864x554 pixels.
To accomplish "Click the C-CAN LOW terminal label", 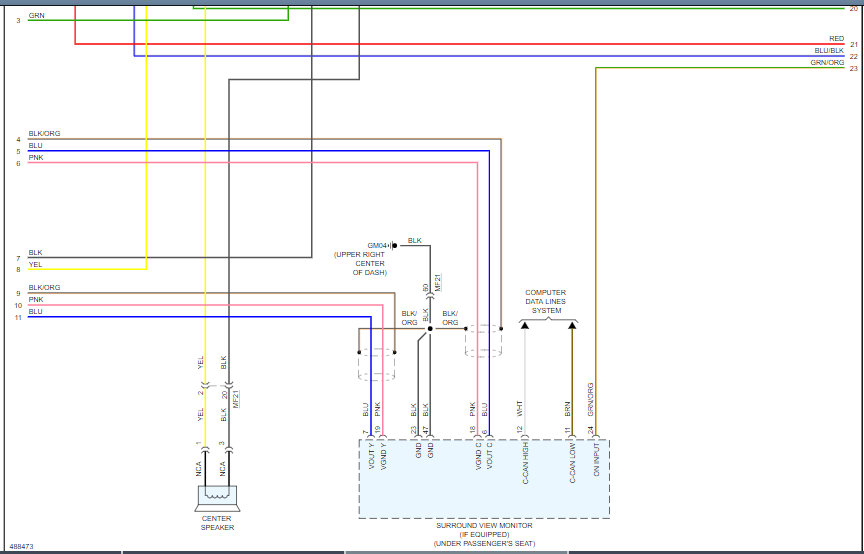I will [x=573, y=463].
